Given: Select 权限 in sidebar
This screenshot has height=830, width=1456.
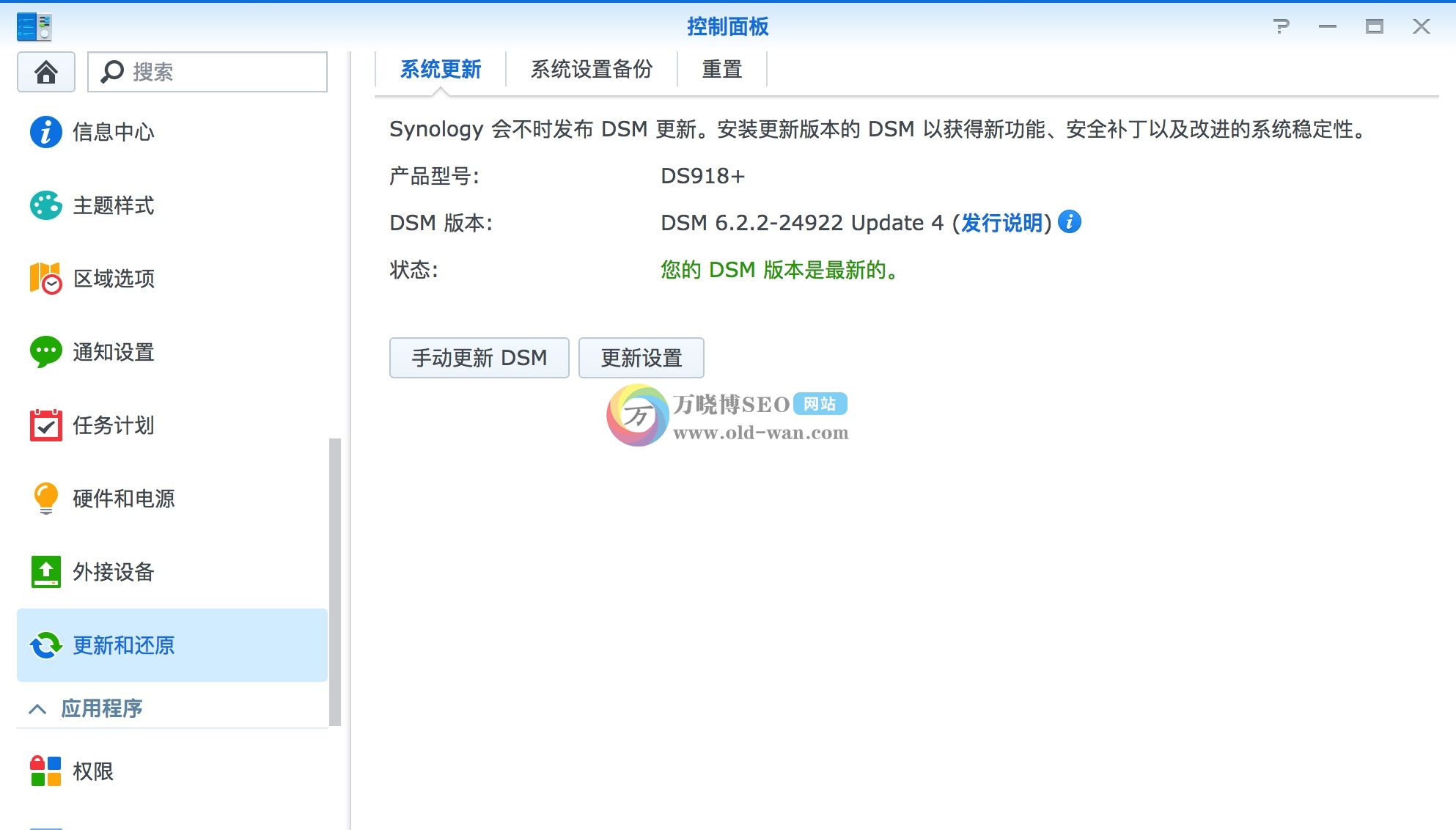Looking at the screenshot, I should pyautogui.click(x=172, y=771).
